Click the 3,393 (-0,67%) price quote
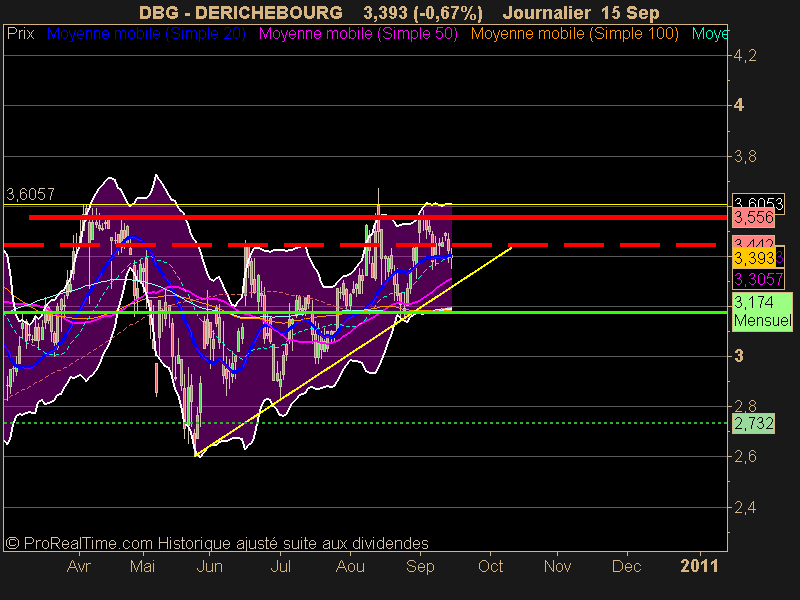The image size is (800, 600). pyautogui.click(x=423, y=12)
